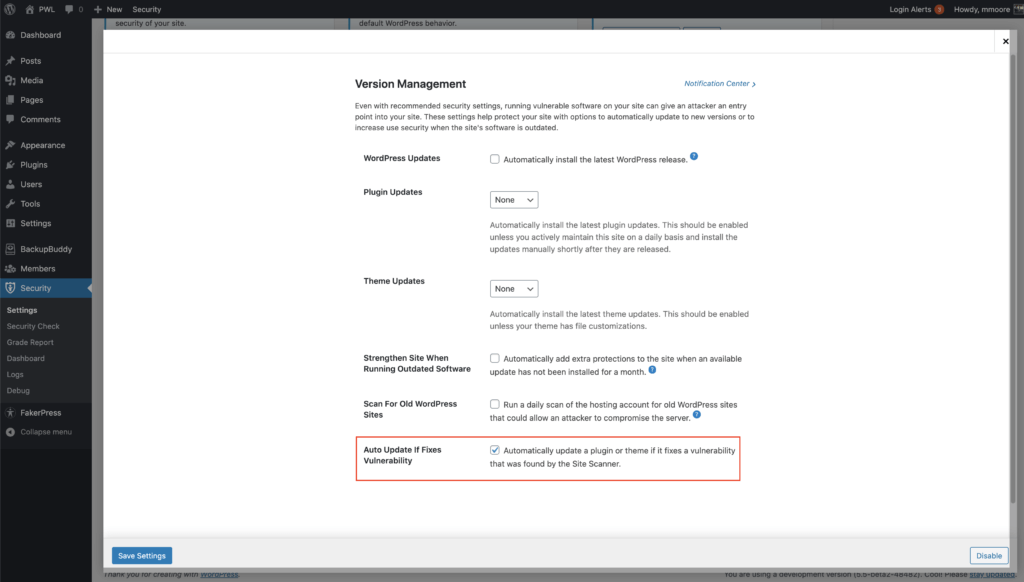Open the New content menu
The image size is (1024, 582).
[x=108, y=9]
